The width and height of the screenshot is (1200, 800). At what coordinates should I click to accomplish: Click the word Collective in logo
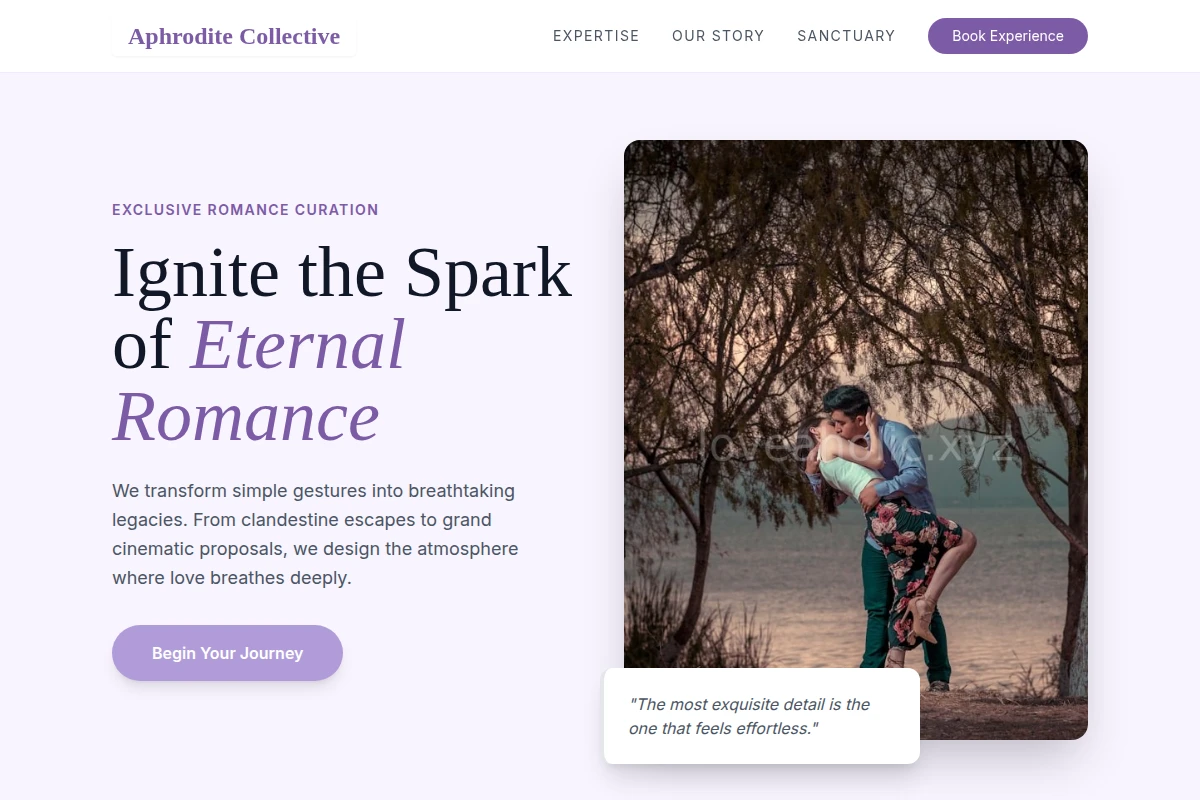289,37
